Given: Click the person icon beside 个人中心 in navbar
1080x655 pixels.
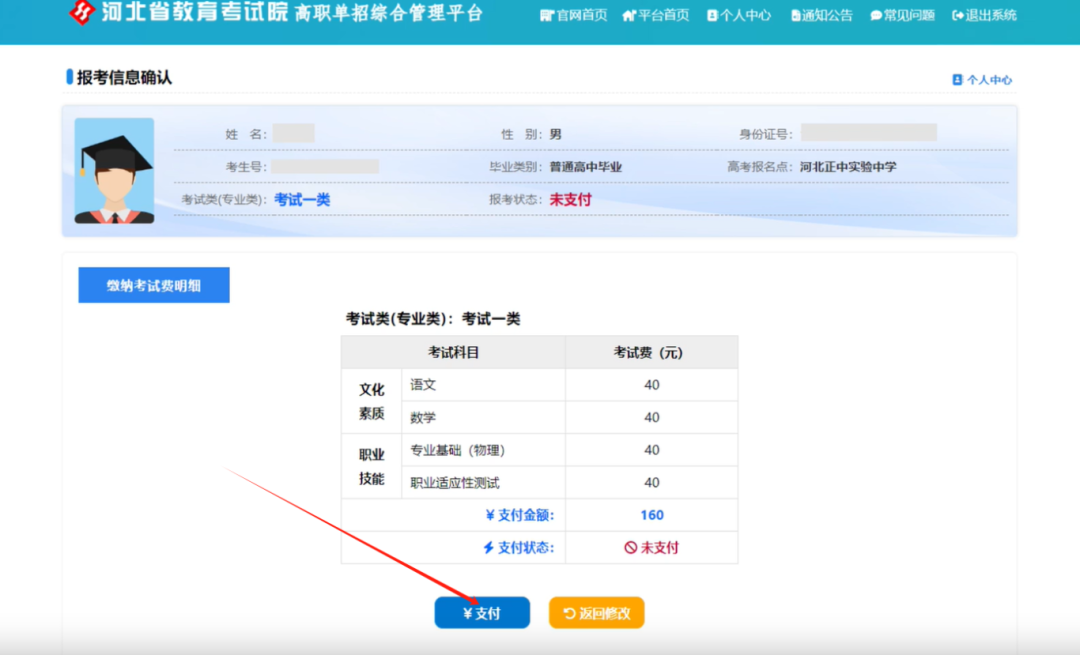Looking at the screenshot, I should click(x=710, y=15).
